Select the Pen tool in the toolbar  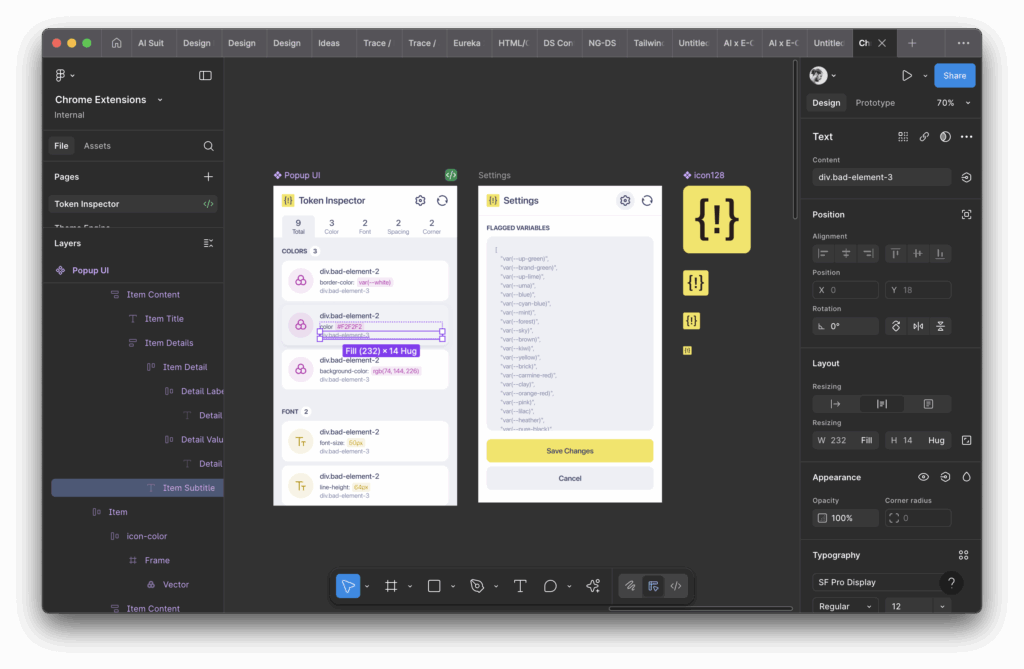point(477,586)
